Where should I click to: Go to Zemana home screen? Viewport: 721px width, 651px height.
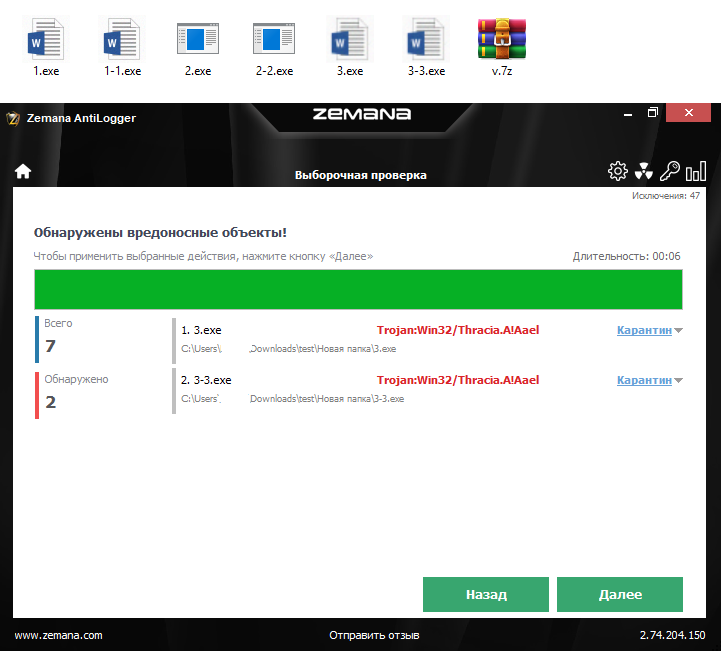pyautogui.click(x=23, y=171)
